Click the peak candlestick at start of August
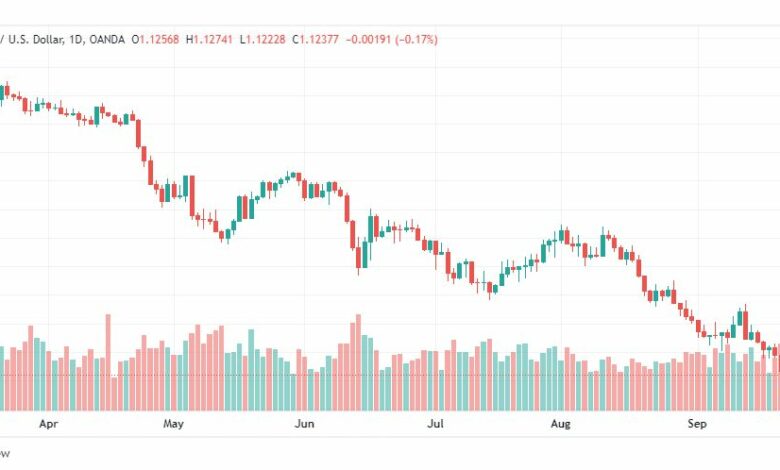The height and width of the screenshot is (470, 780). (x=561, y=234)
